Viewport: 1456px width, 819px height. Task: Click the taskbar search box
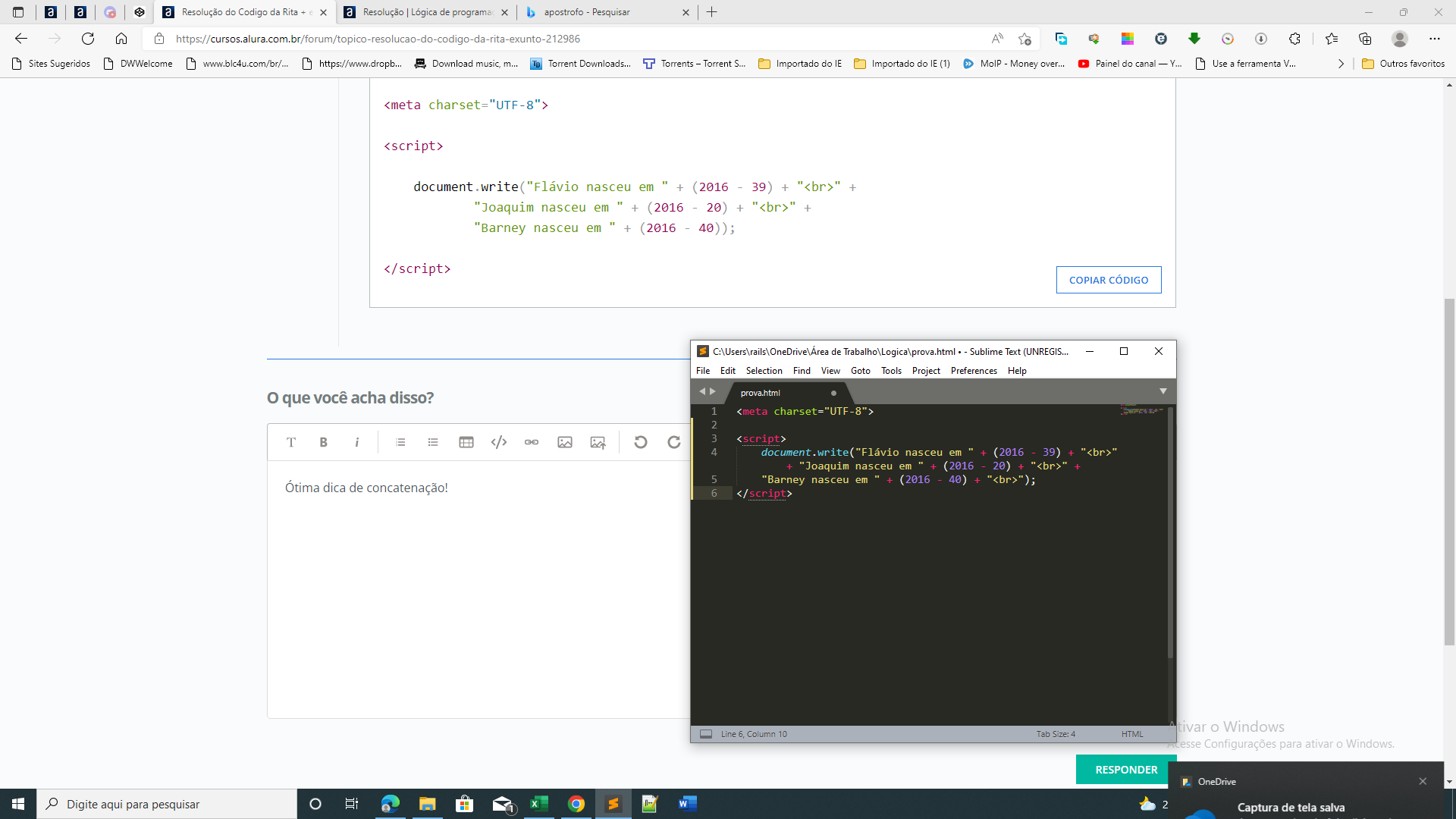coord(167,804)
